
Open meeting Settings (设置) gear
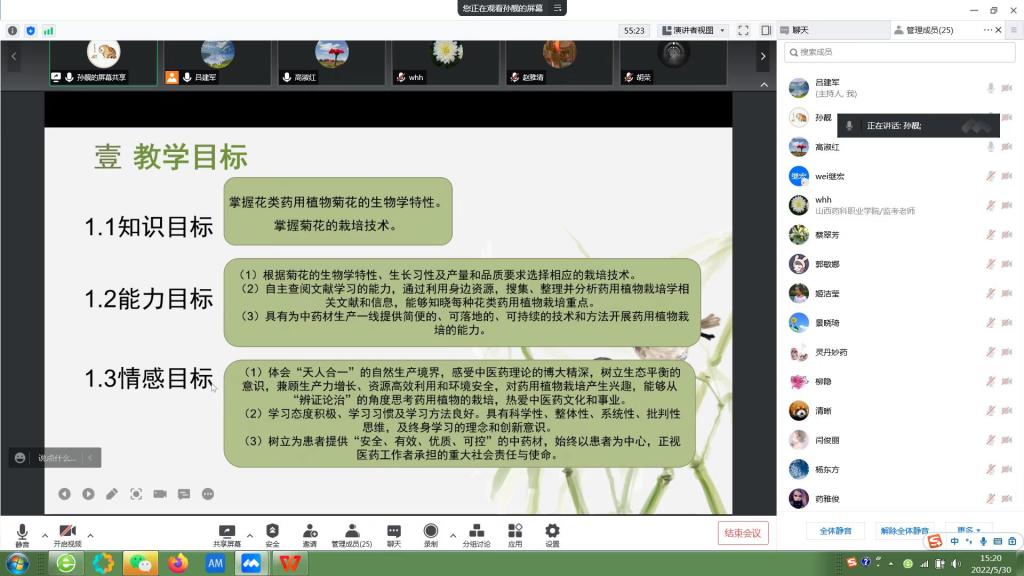[x=552, y=531]
